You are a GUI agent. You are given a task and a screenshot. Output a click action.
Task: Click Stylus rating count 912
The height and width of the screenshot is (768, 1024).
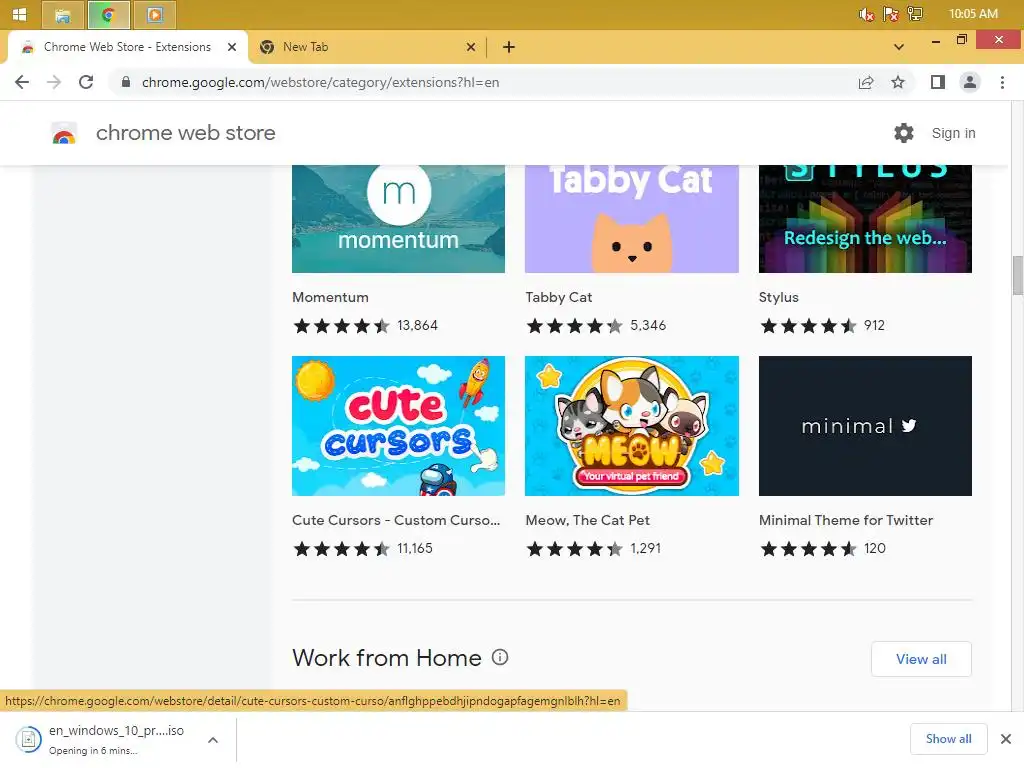click(x=874, y=325)
